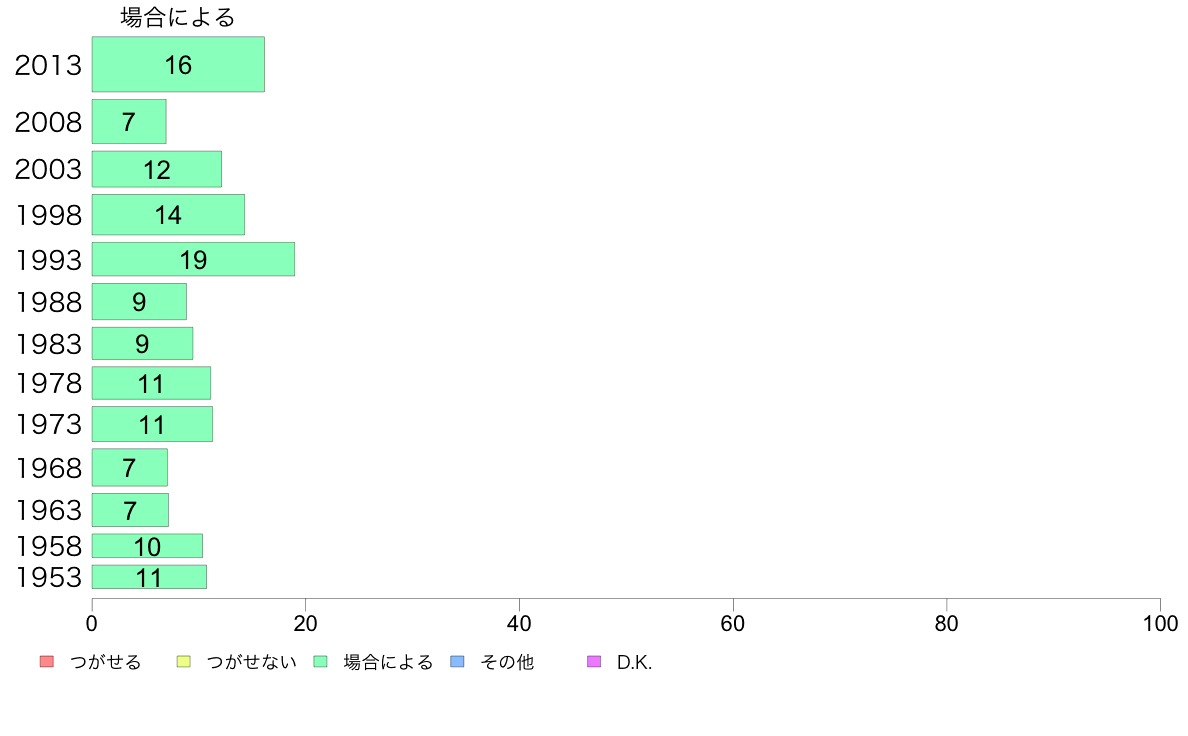Click the red つがせる legend swatch
This screenshot has width=1188, height=736.
(x=46, y=662)
